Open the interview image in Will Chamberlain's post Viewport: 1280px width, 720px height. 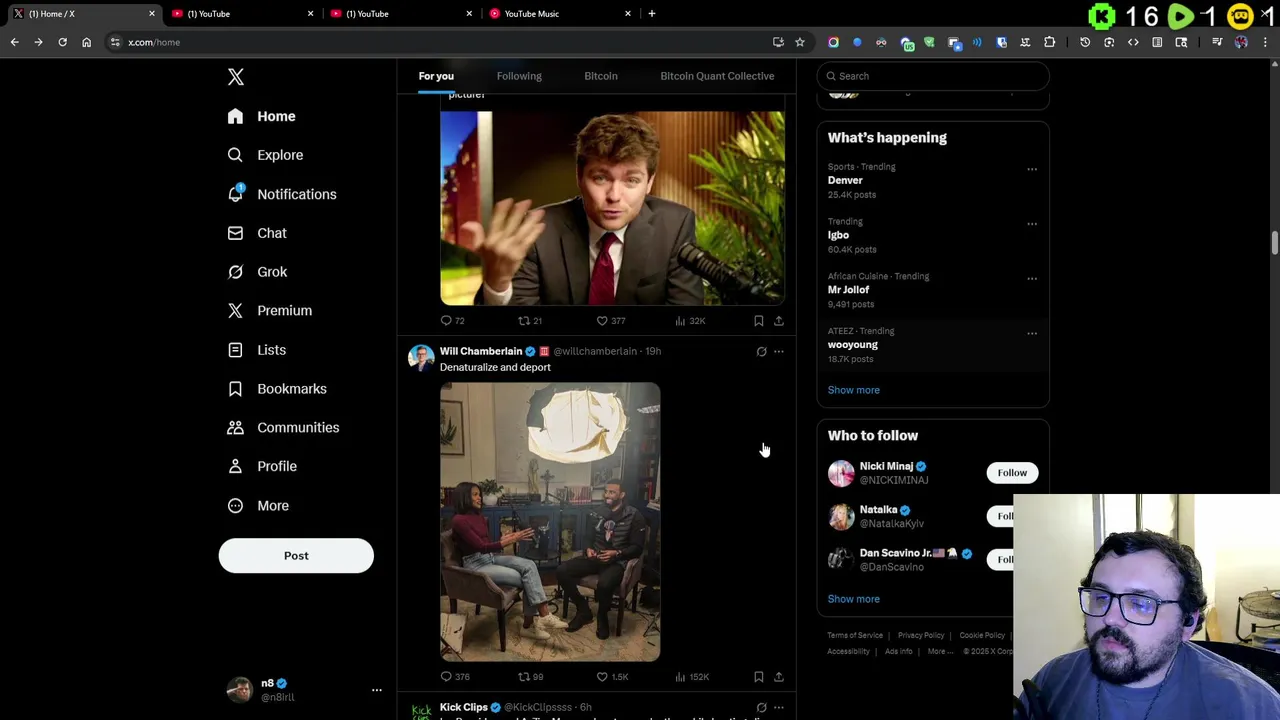click(550, 522)
